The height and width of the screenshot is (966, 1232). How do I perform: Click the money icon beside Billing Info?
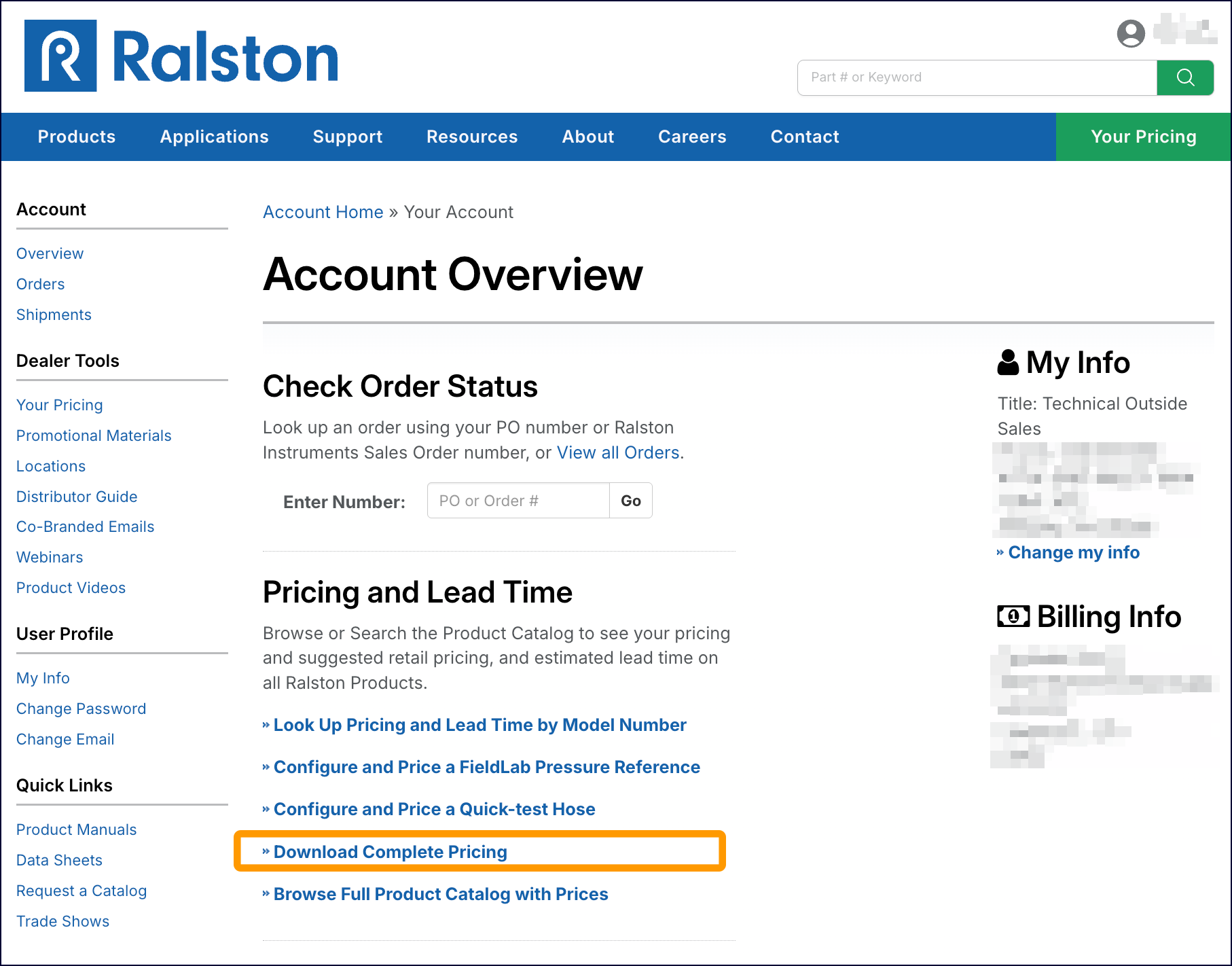(1013, 616)
